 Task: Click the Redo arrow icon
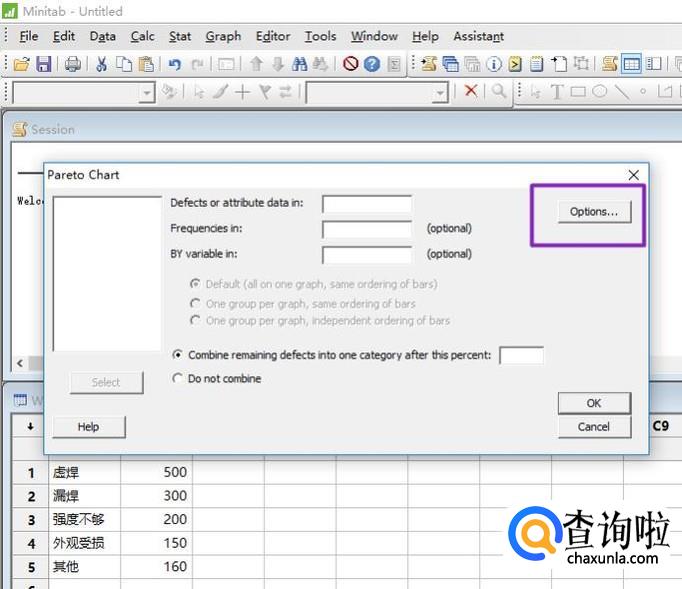pyautogui.click(x=198, y=64)
